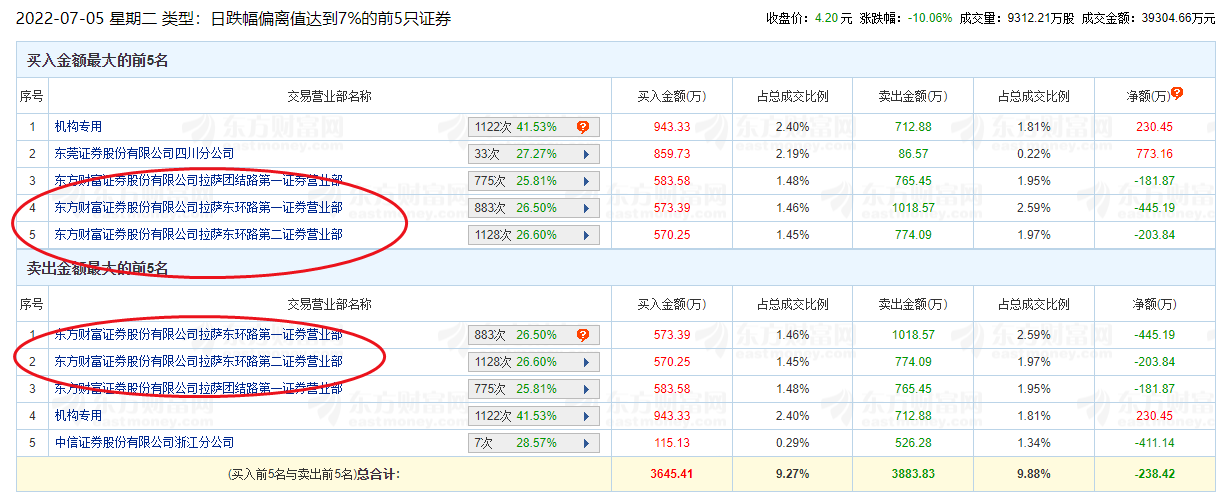Image resolution: width=1220 pixels, height=500 pixels.
Task: Select the 卖出金额最大的前5名 section heading
Action: (97, 268)
